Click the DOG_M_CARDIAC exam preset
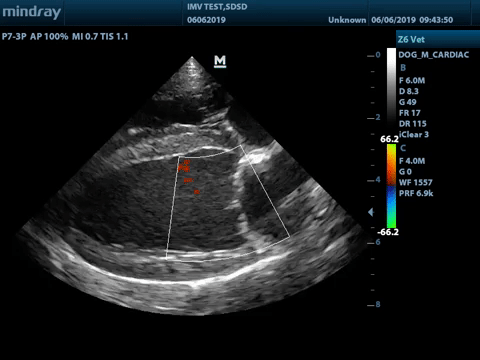Viewport: 480px width, 360px height. point(434,55)
